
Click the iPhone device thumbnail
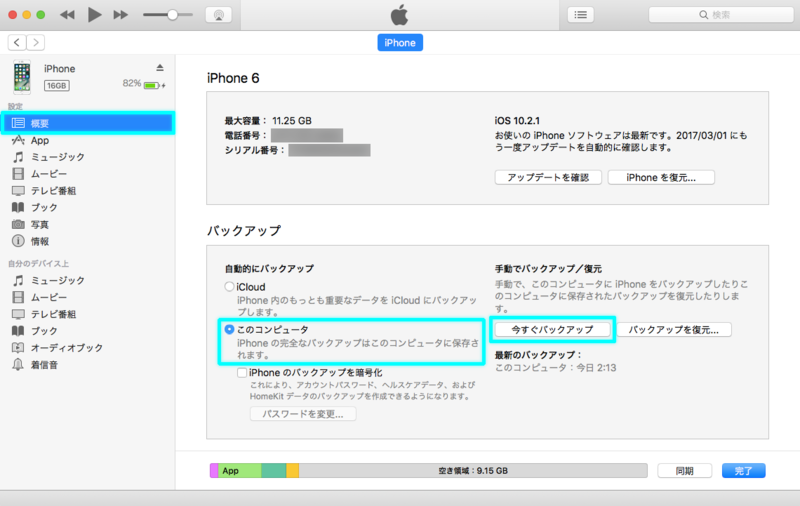22,77
